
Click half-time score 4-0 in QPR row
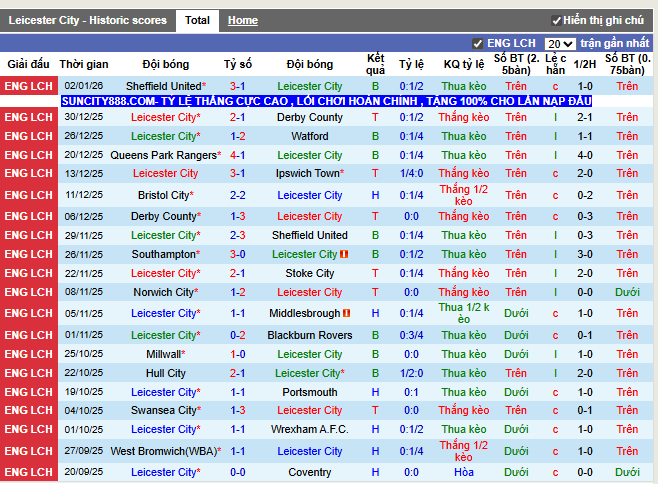(585, 155)
